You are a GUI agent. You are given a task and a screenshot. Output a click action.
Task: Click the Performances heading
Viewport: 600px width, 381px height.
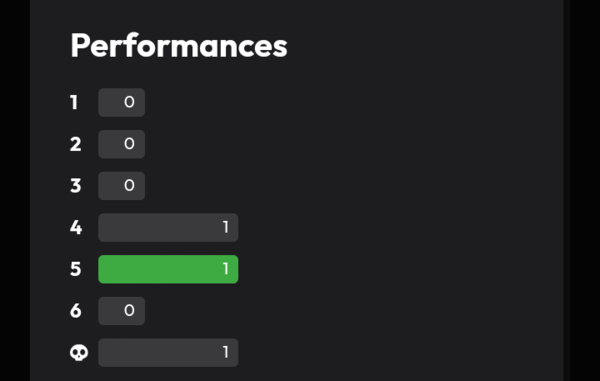[x=179, y=46]
